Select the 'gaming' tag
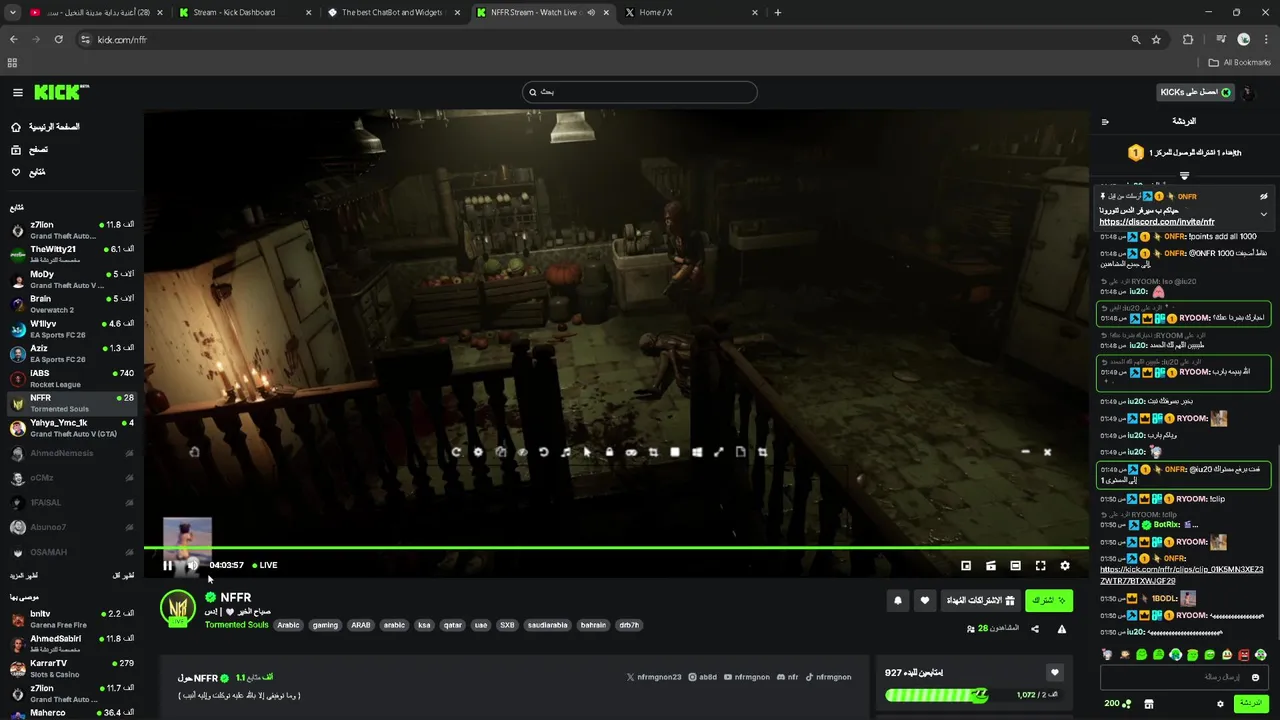The height and width of the screenshot is (720, 1280). point(325,625)
